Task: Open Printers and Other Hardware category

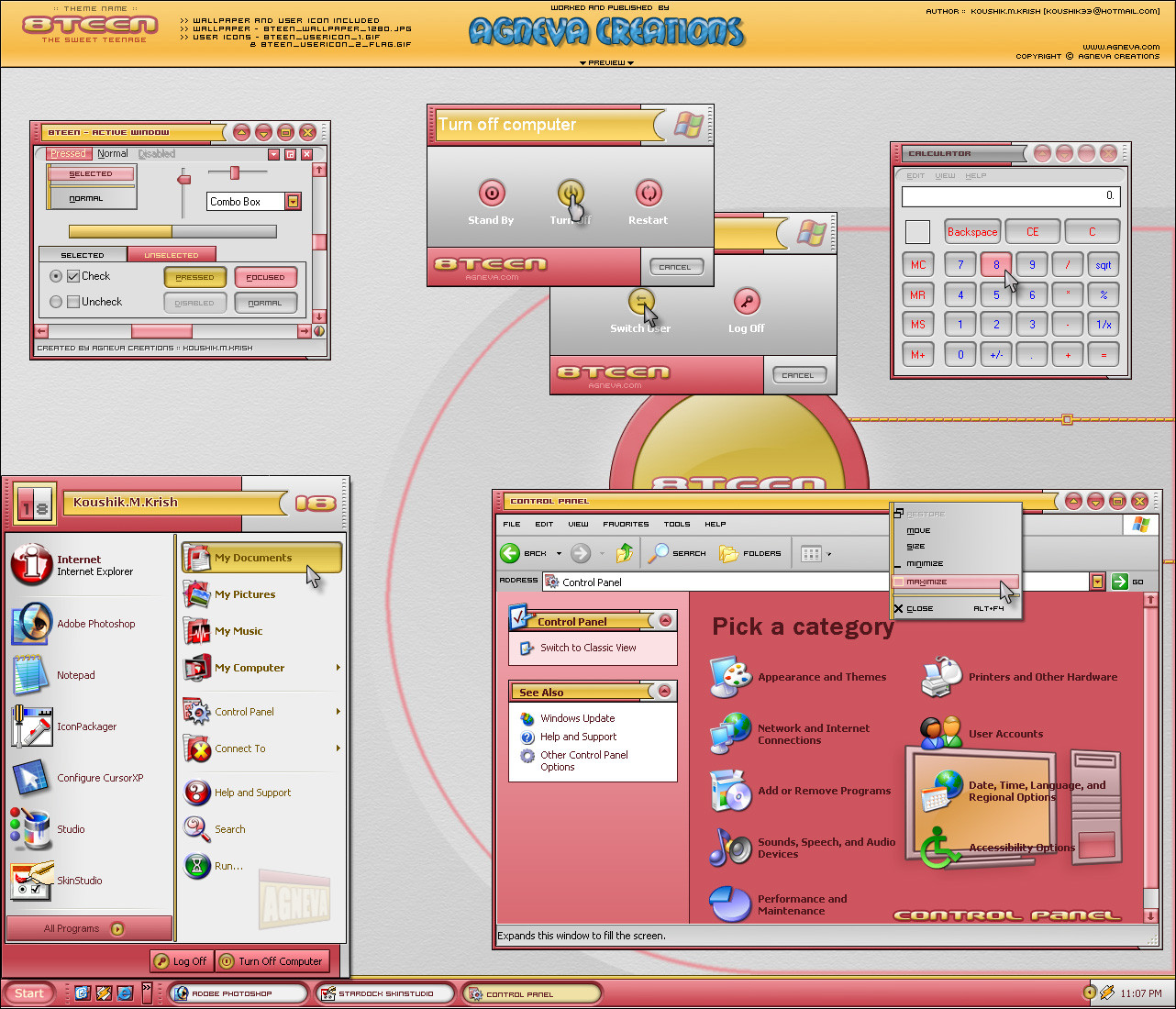Action: coord(1019,677)
